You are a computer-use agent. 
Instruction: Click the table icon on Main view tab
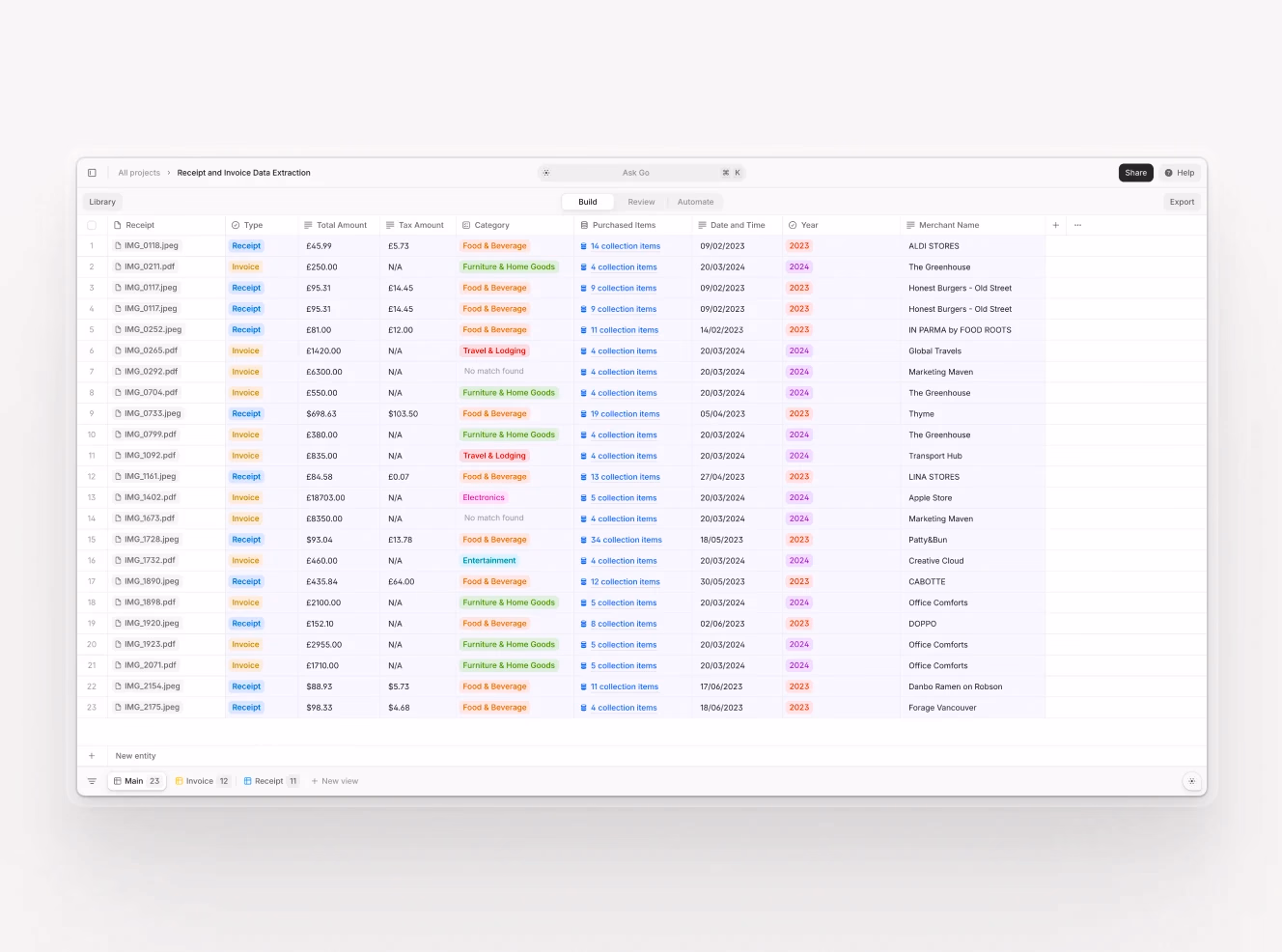coord(118,781)
